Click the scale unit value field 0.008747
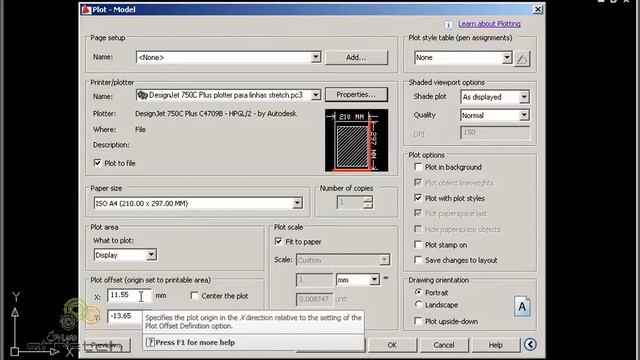 (314, 299)
